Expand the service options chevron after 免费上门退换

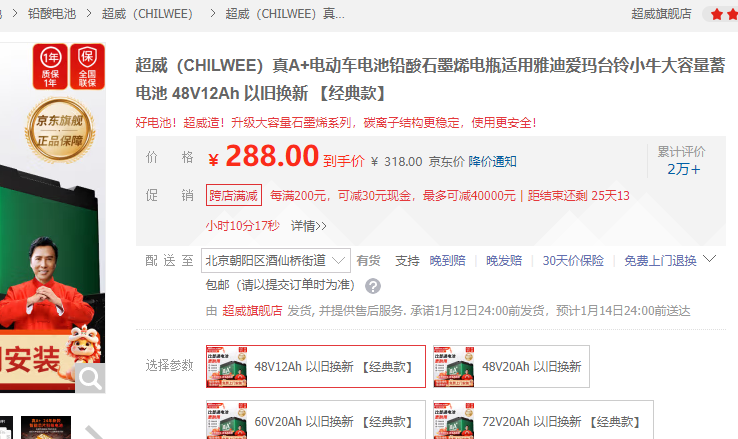tap(709, 259)
